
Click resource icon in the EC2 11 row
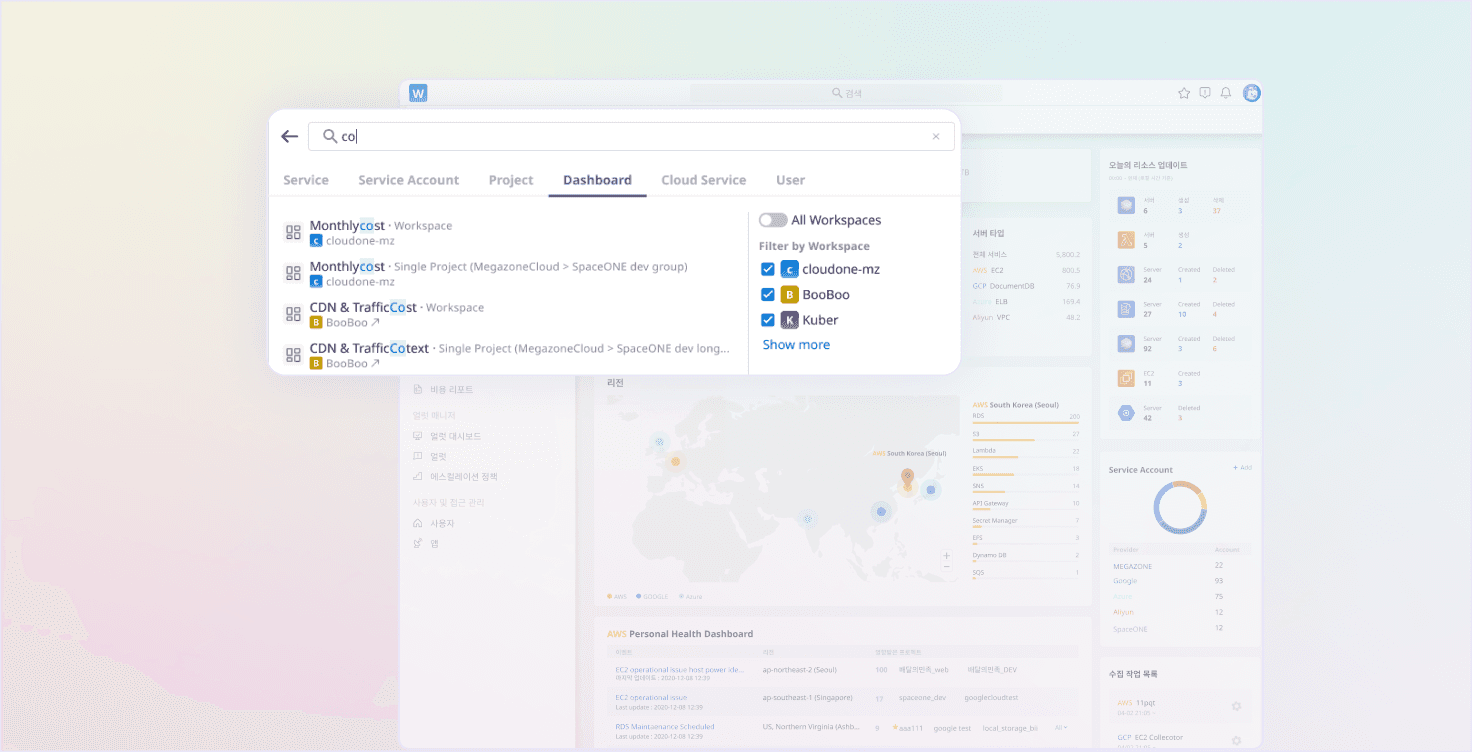pyautogui.click(x=1126, y=378)
